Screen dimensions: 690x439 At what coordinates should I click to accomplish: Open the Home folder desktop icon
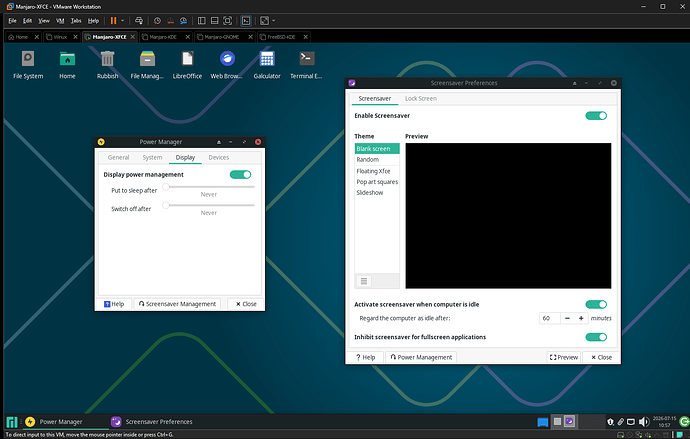pyautogui.click(x=67, y=65)
